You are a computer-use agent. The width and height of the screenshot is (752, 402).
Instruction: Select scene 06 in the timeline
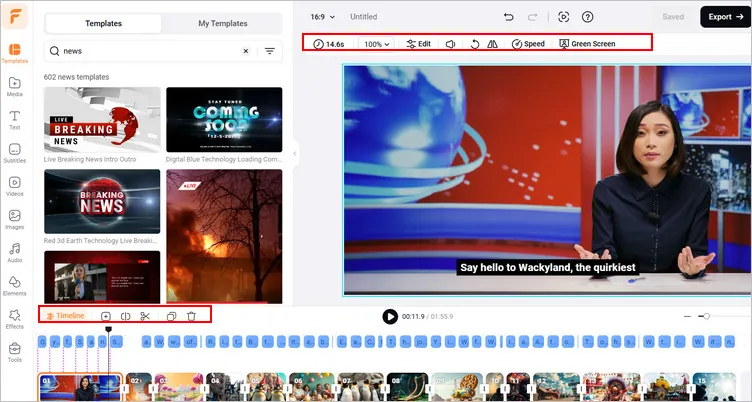coord(312,387)
